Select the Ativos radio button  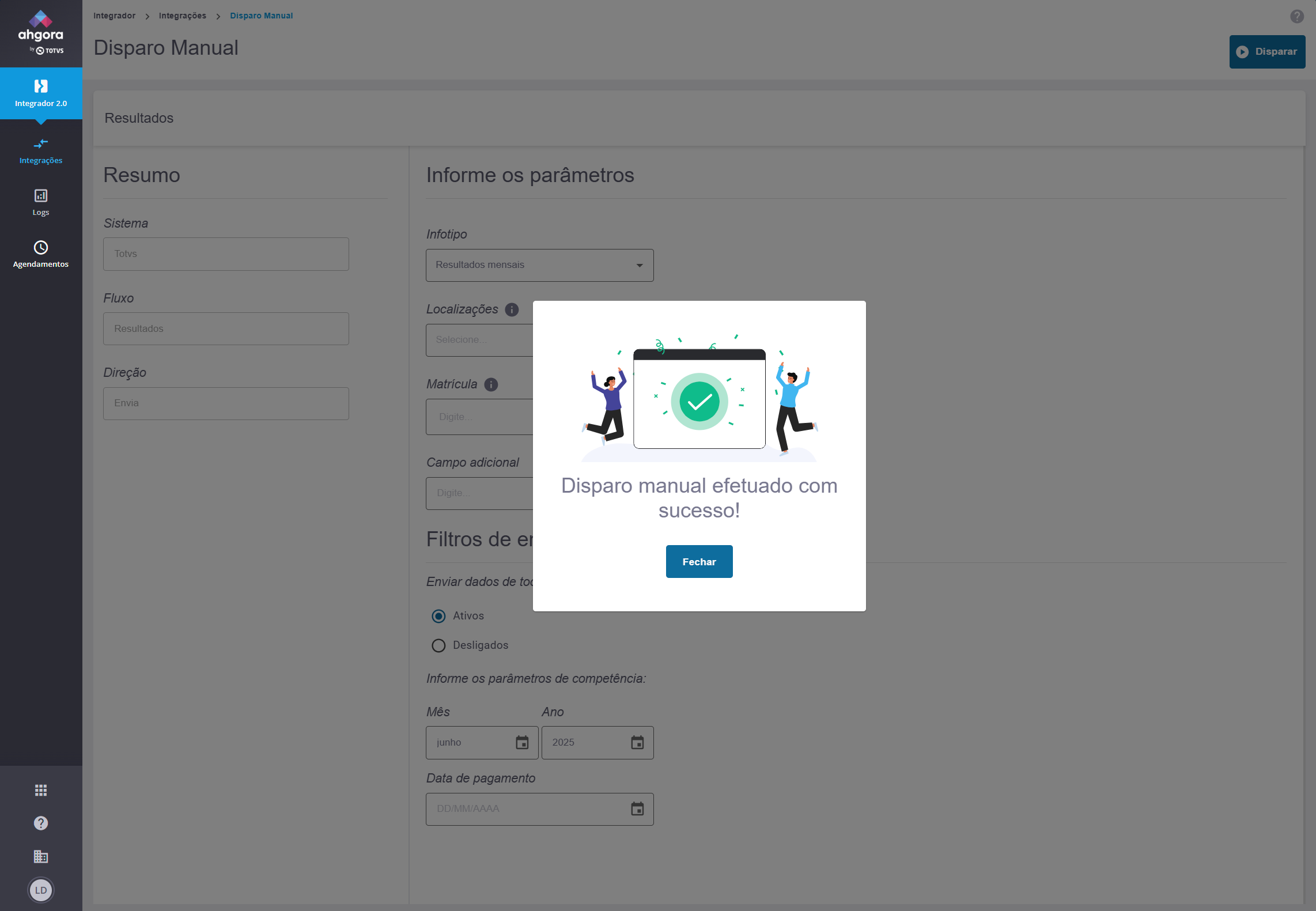(438, 616)
